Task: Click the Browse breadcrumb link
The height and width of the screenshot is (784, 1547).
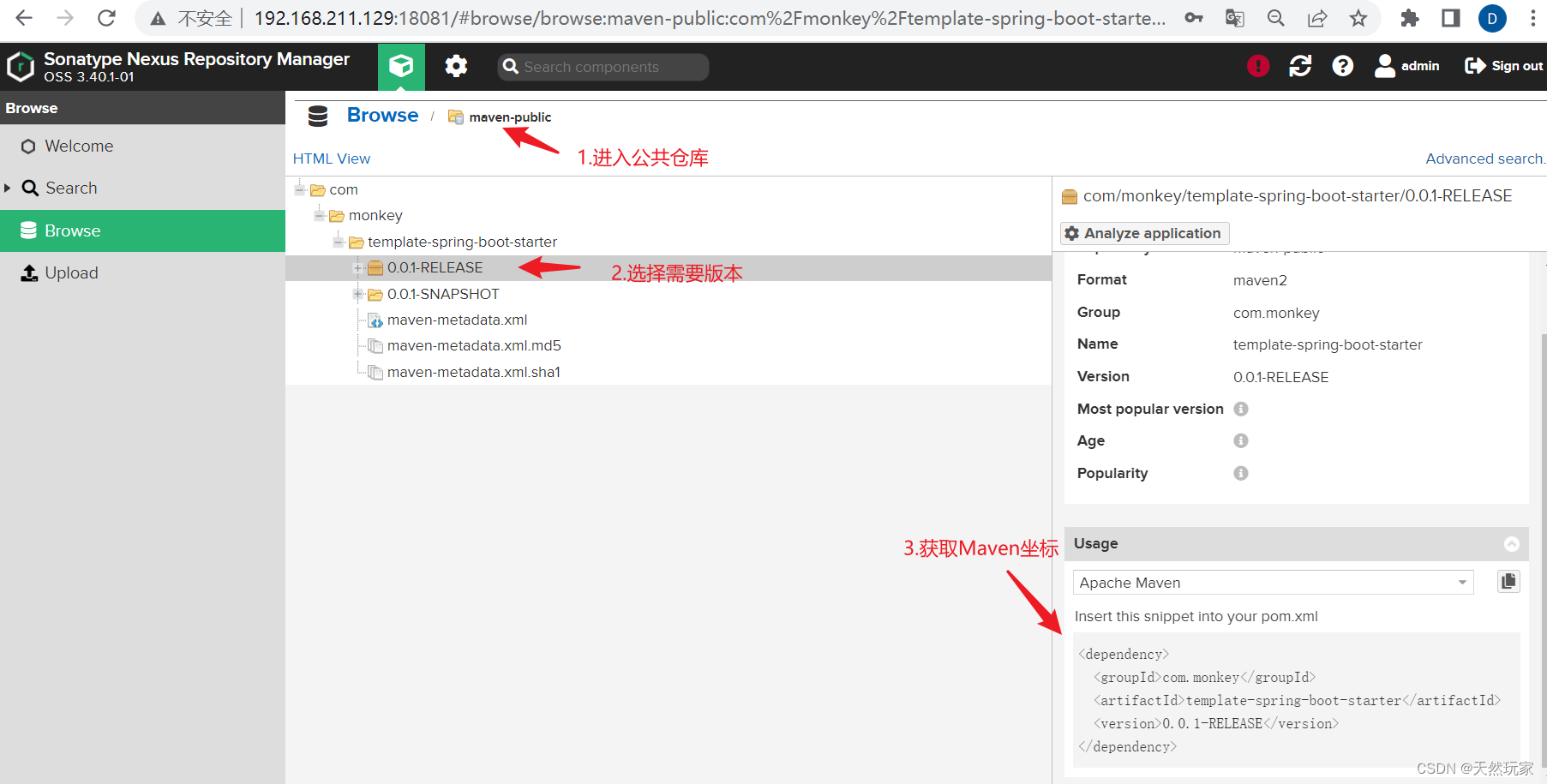Action: (x=382, y=115)
